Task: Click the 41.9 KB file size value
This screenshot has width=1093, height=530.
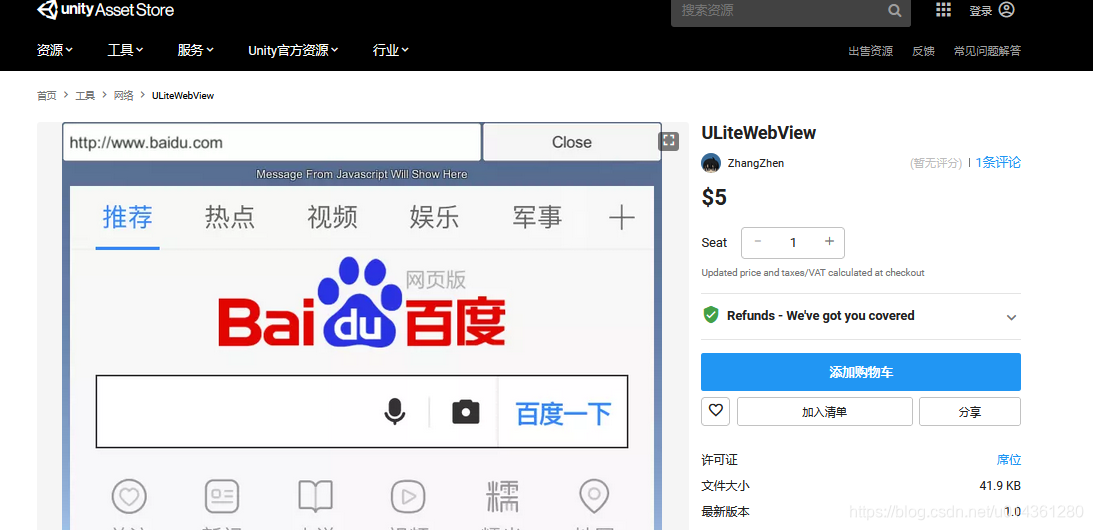Action: [x=1000, y=485]
